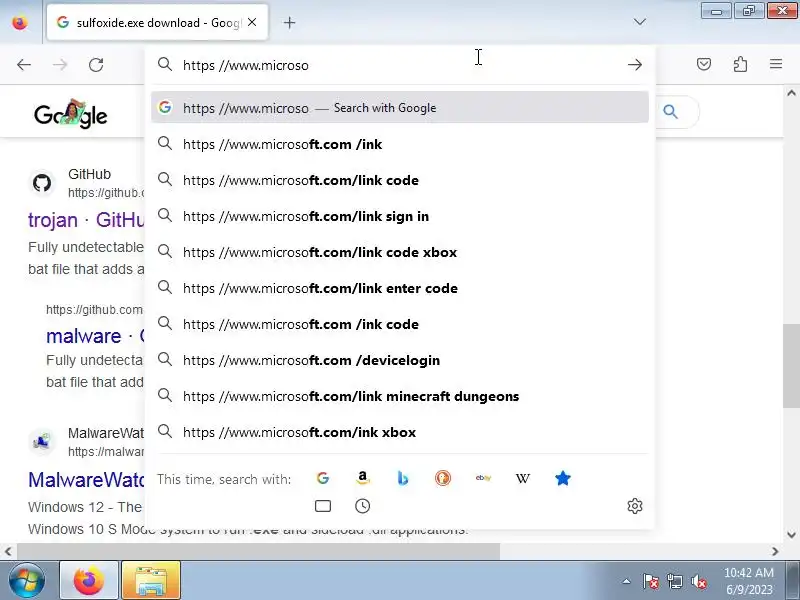Image resolution: width=800 pixels, height=600 pixels.
Task: Choose suggestion 'microsoft.com/ink xbox'
Action: [399, 432]
